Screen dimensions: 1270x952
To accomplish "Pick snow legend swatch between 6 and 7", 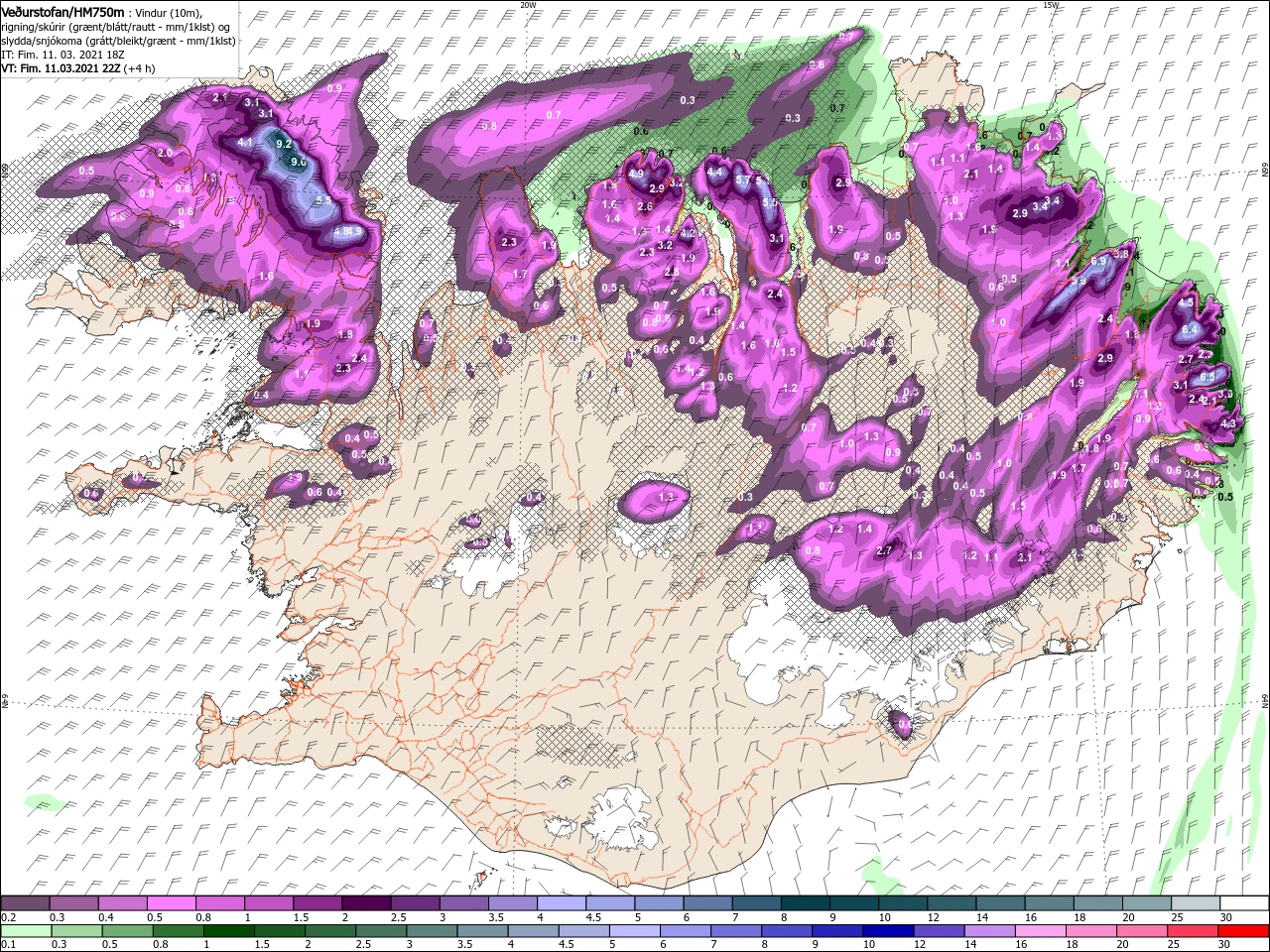I will [707, 903].
